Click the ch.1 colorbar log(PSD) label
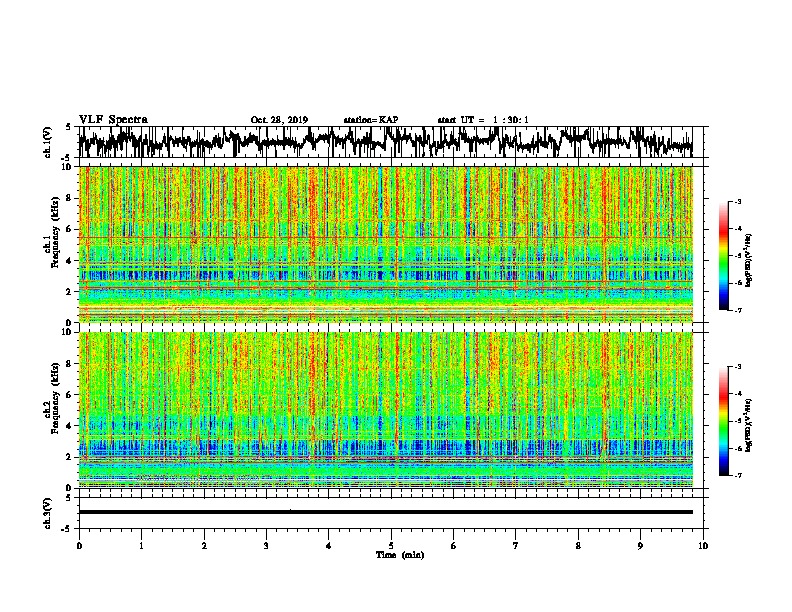792x612 pixels. tap(748, 260)
